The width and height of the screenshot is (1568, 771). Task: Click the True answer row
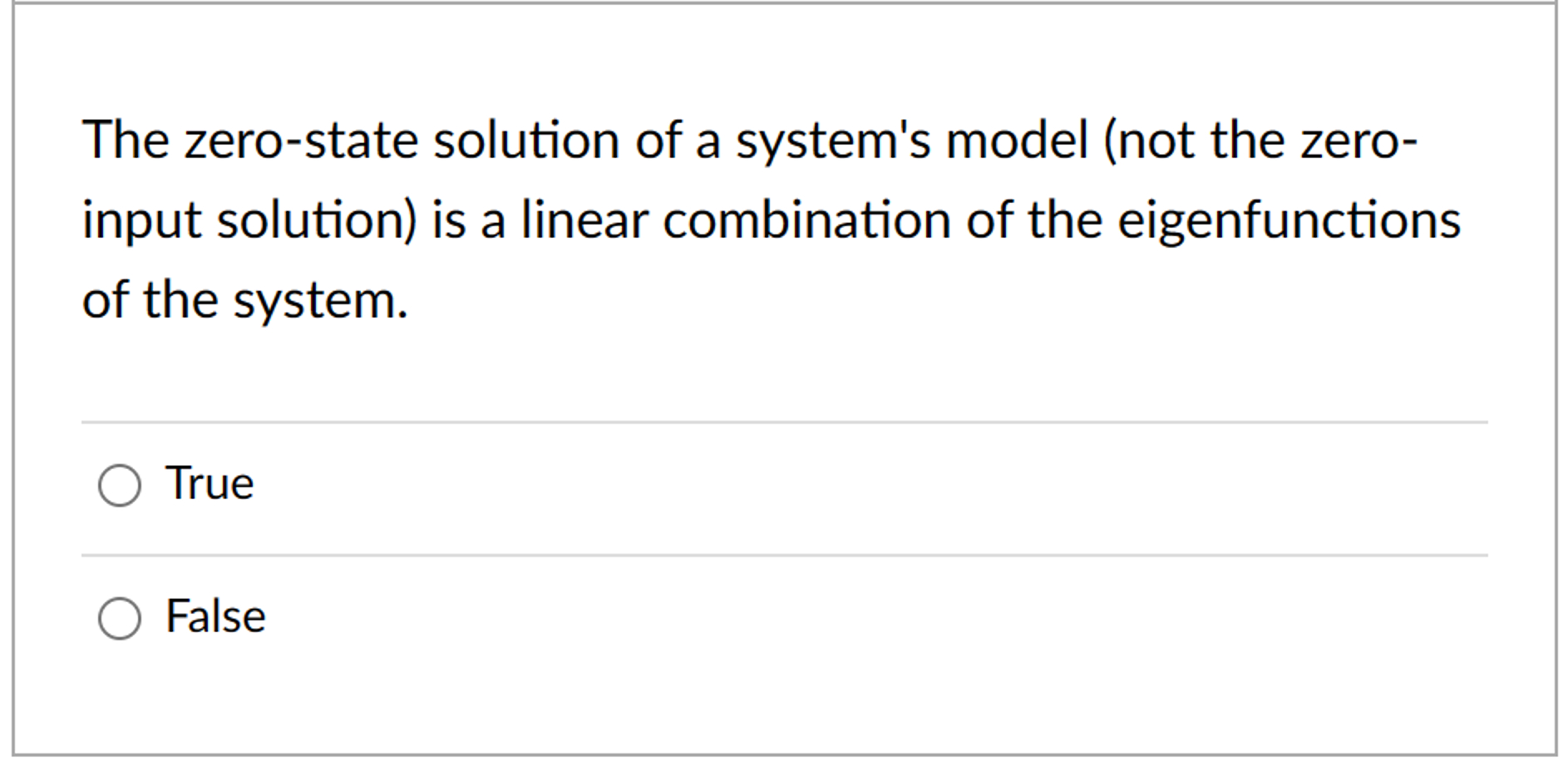pos(582,483)
